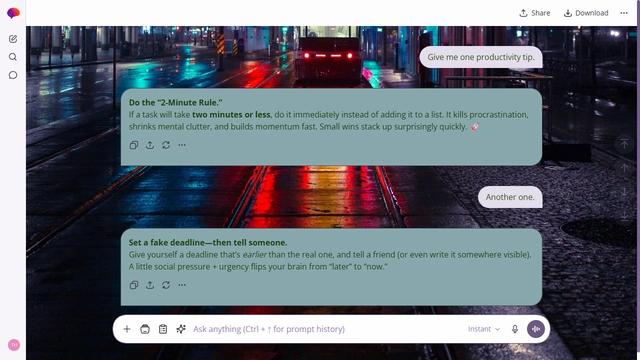Copy the 2-Minute Rule response
This screenshot has width=640, height=360.
[x=134, y=145]
